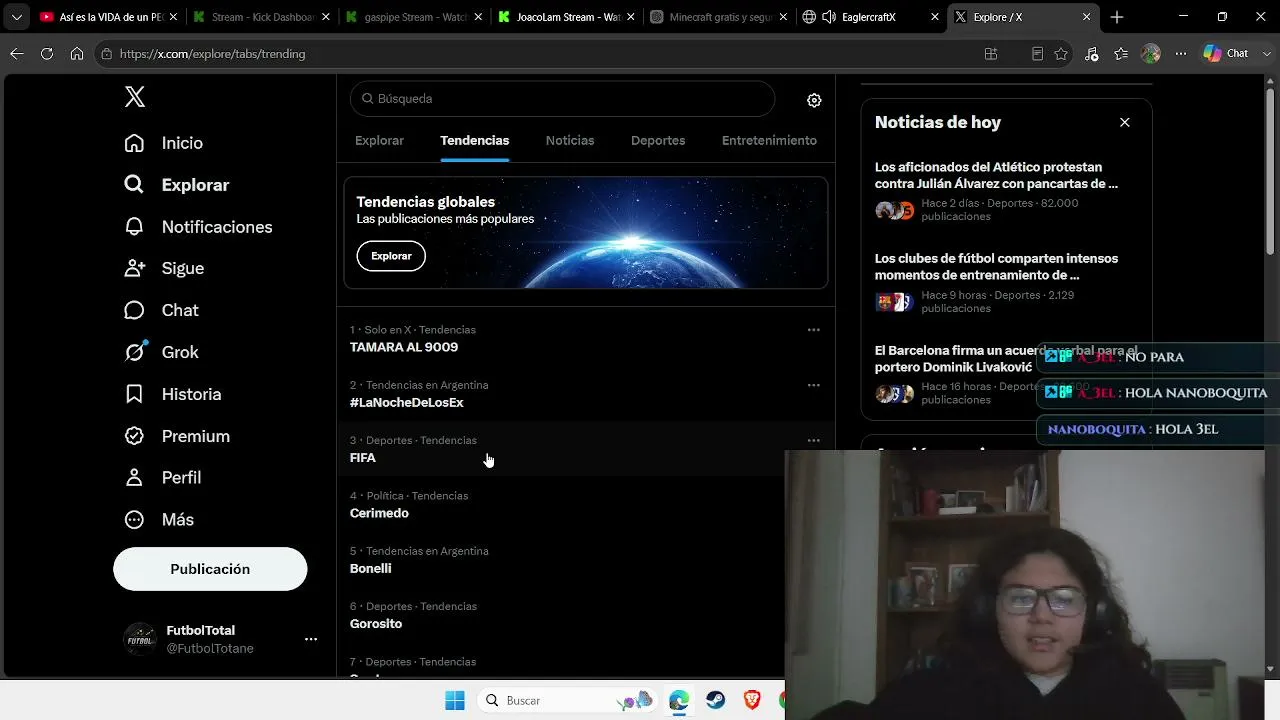The width and height of the screenshot is (1280, 720).
Task: Switch to the Deportes tab
Action: [658, 141]
